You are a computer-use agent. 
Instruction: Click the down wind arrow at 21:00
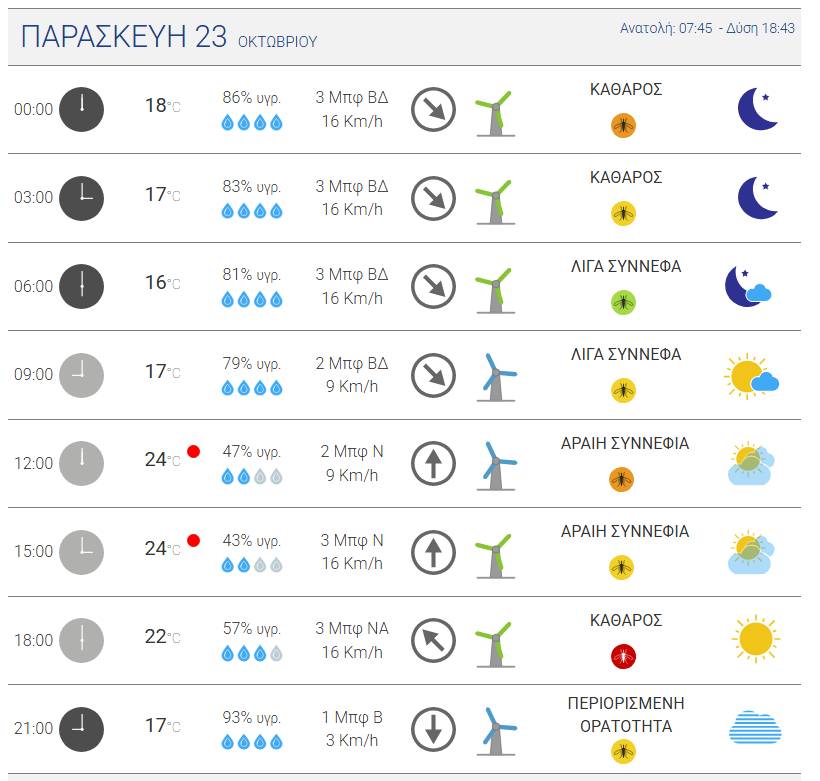pos(433,729)
